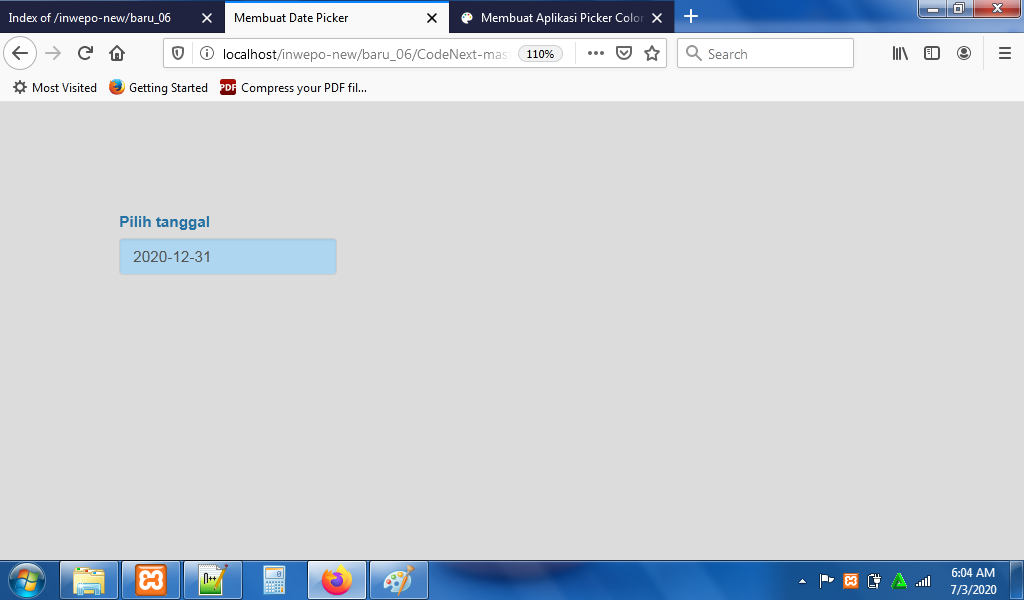Click the browser Back arrow button

(x=20, y=54)
